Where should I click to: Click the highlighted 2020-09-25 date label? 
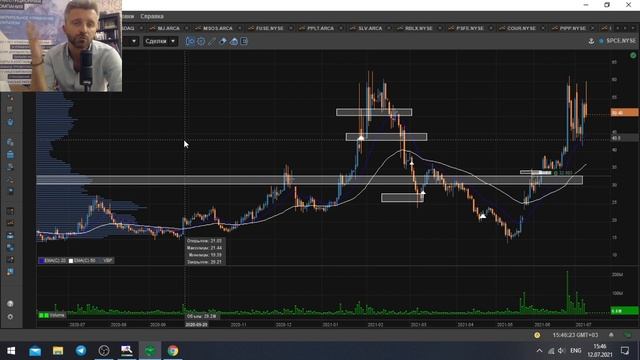click(x=196, y=324)
